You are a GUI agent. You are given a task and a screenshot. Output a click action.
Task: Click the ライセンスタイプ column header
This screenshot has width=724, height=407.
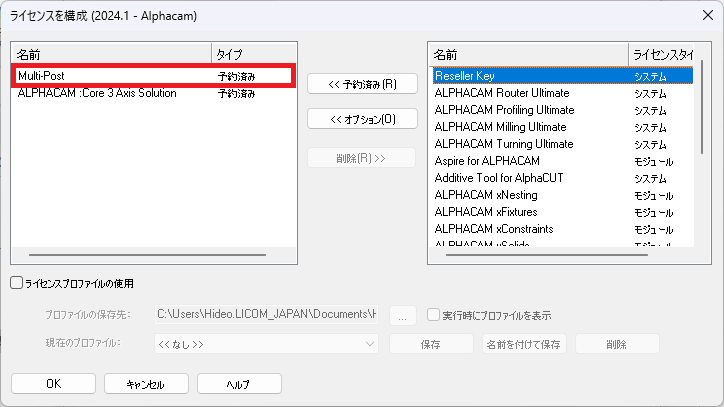click(661, 55)
